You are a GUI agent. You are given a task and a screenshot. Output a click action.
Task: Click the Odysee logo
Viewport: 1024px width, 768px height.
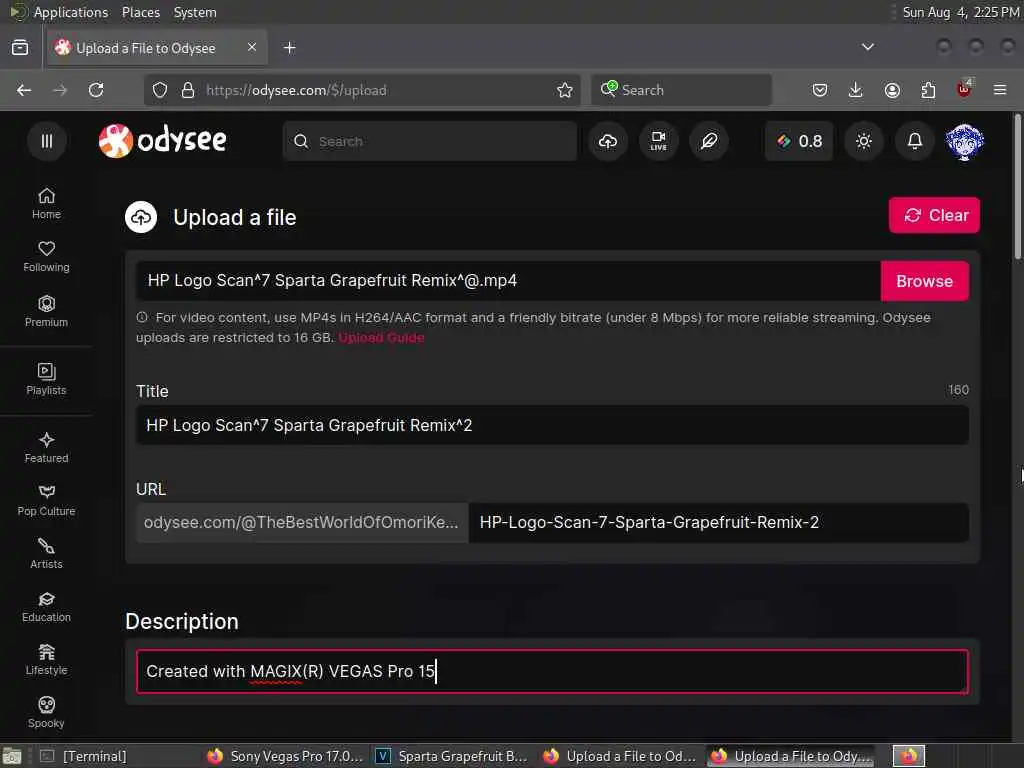point(163,140)
